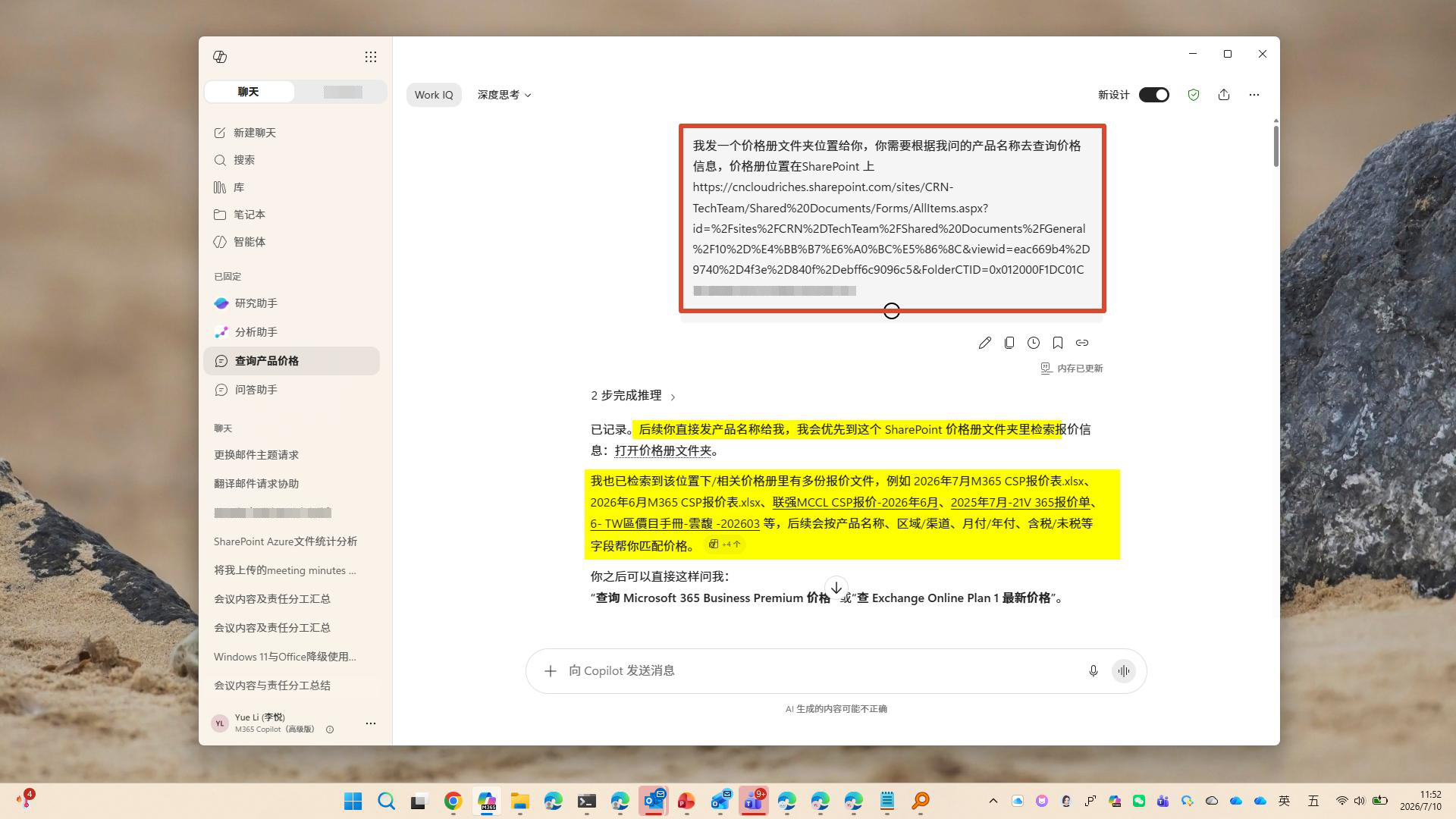The height and width of the screenshot is (819, 1456).
Task: Click the 内存已更新 memory updated label
Action: (x=1072, y=369)
